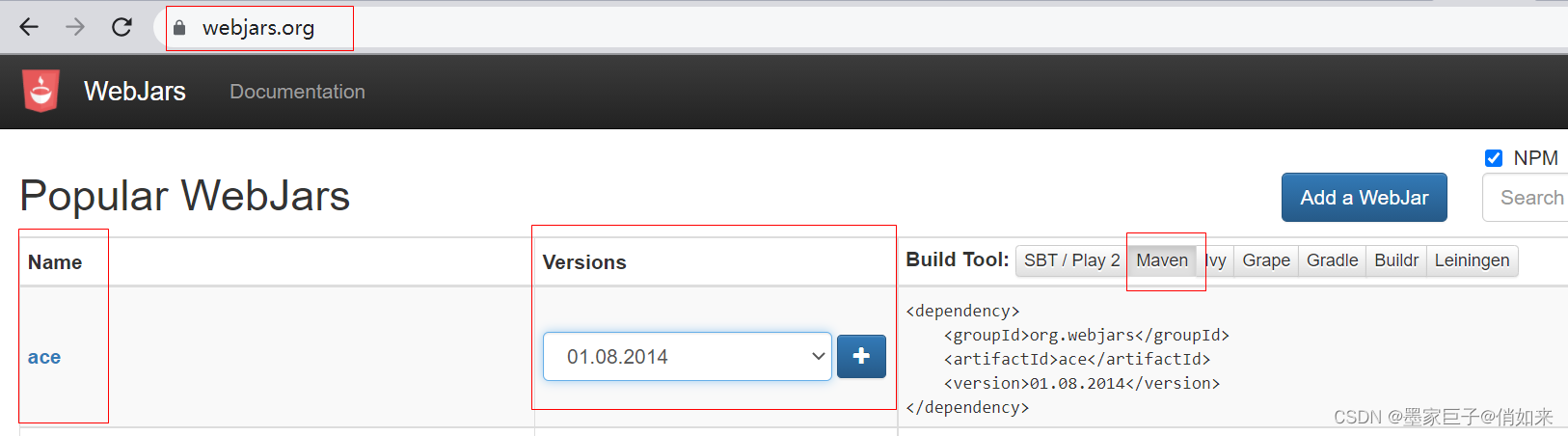Click the WebJars red logo icon
This screenshot has height=436, width=1568.
[41, 92]
